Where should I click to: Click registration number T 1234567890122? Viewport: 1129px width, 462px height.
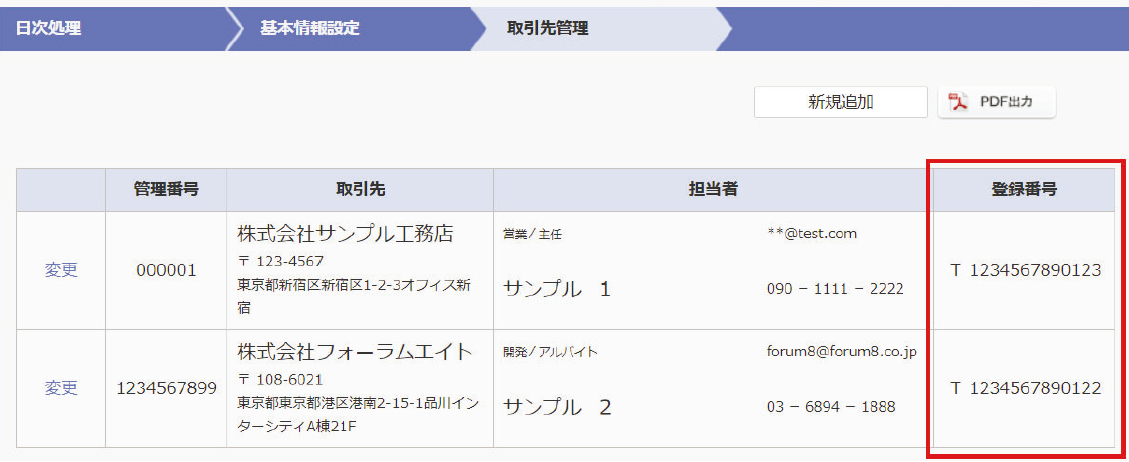[x=1026, y=388]
